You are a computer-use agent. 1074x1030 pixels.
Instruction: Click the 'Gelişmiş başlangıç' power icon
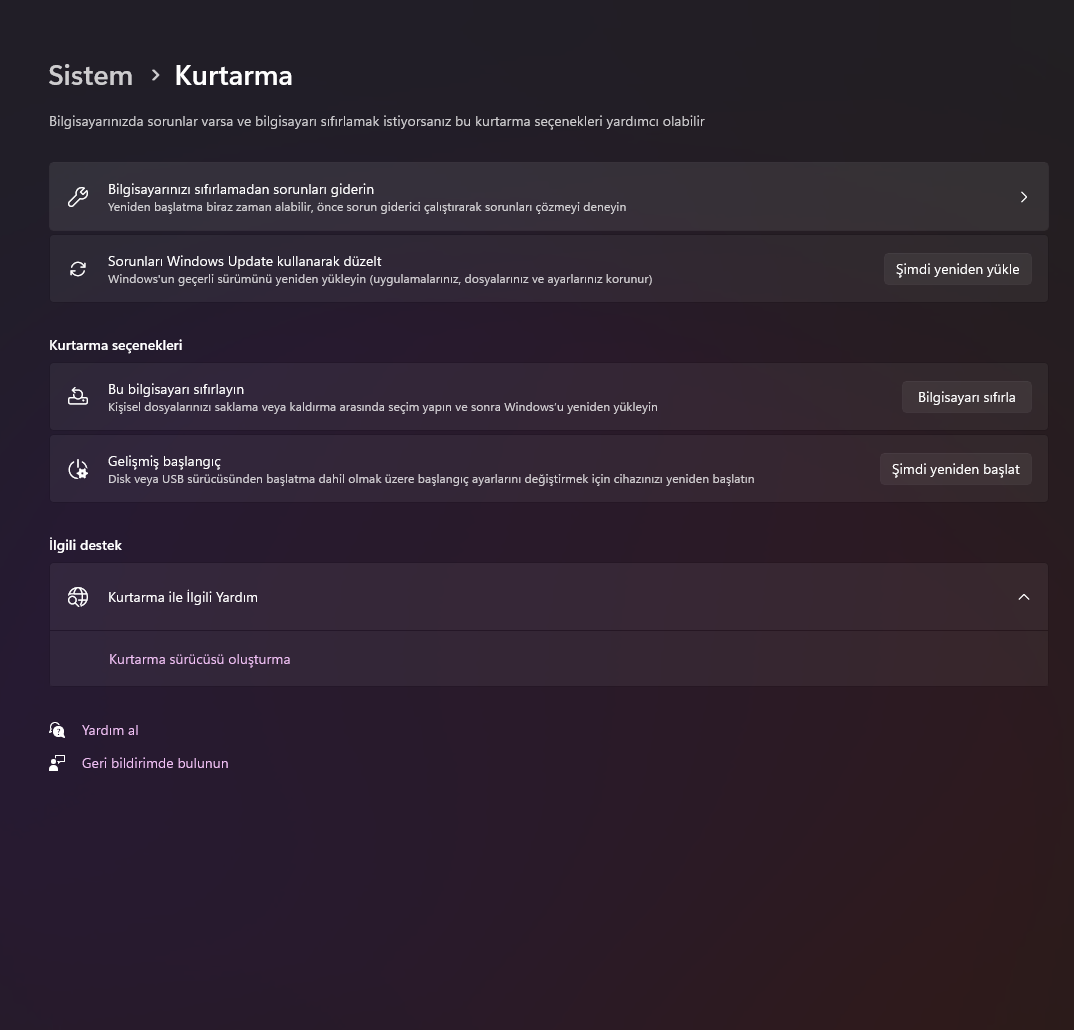pos(78,469)
